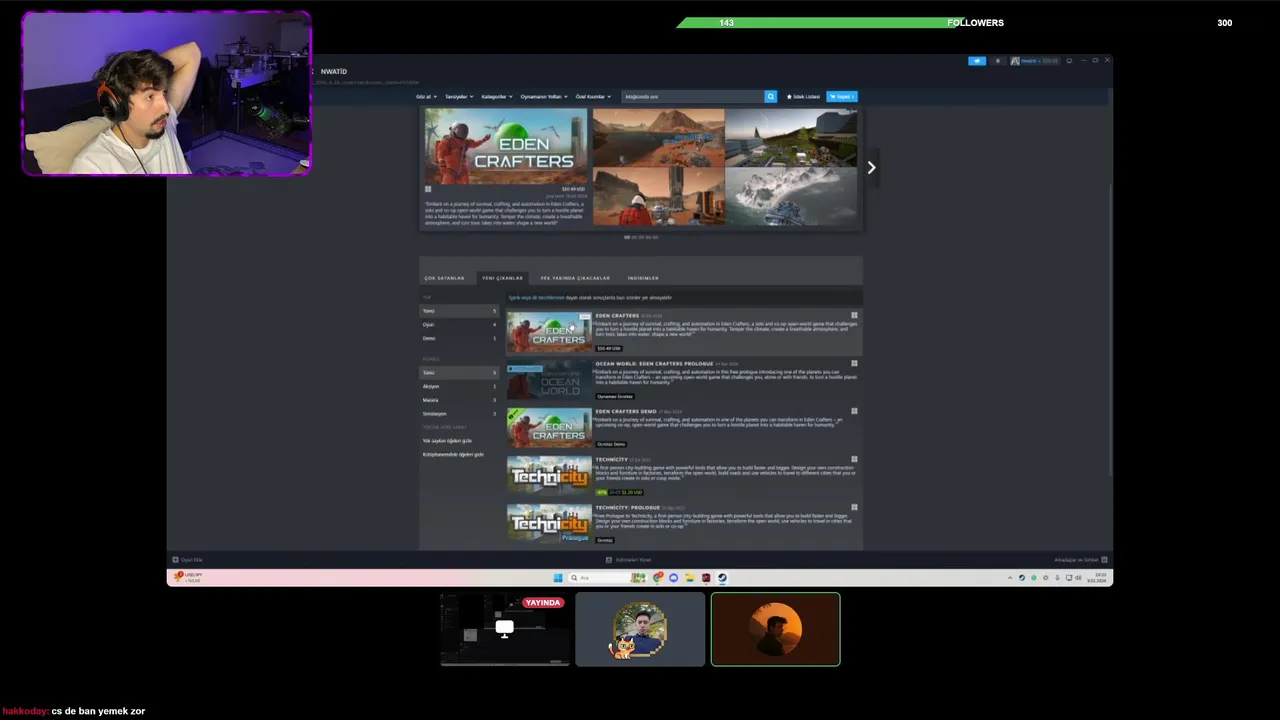Open the Eden Crafters list row thumbnail
This screenshot has height=720, width=1280.
(x=549, y=332)
